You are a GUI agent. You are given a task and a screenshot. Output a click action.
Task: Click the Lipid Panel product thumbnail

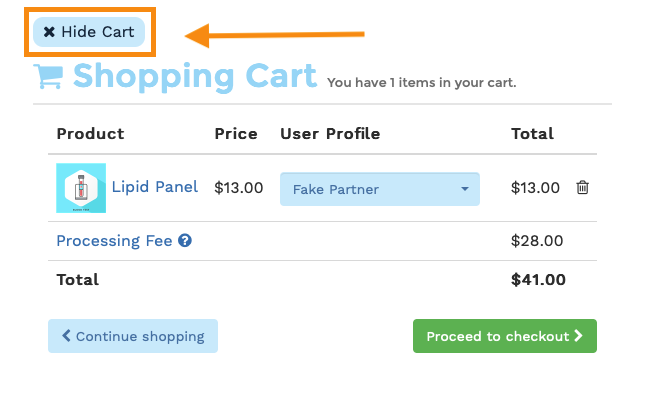click(x=81, y=188)
